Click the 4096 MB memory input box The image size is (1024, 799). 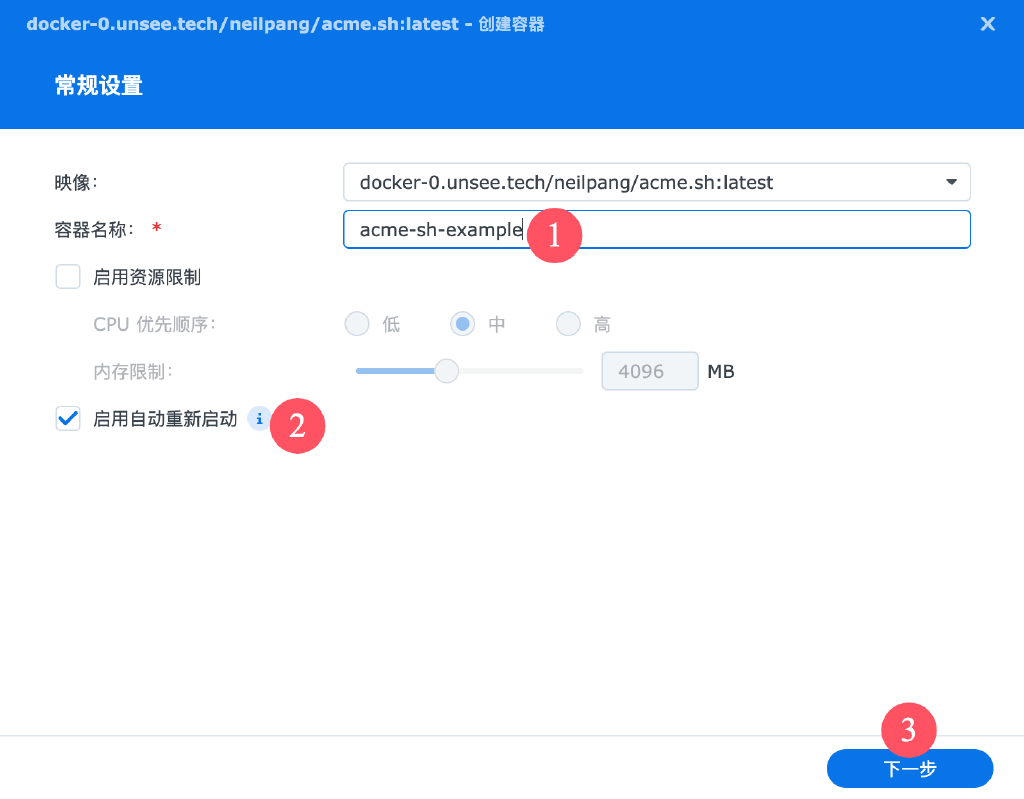(650, 370)
